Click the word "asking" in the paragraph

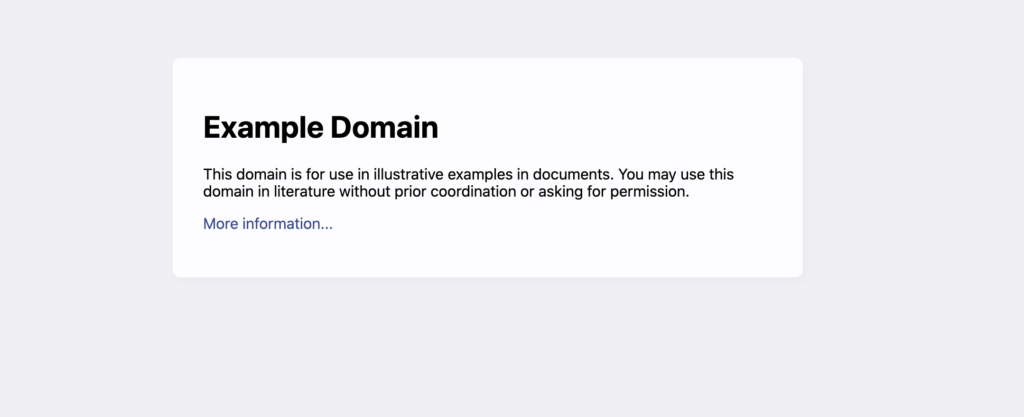tap(561, 192)
